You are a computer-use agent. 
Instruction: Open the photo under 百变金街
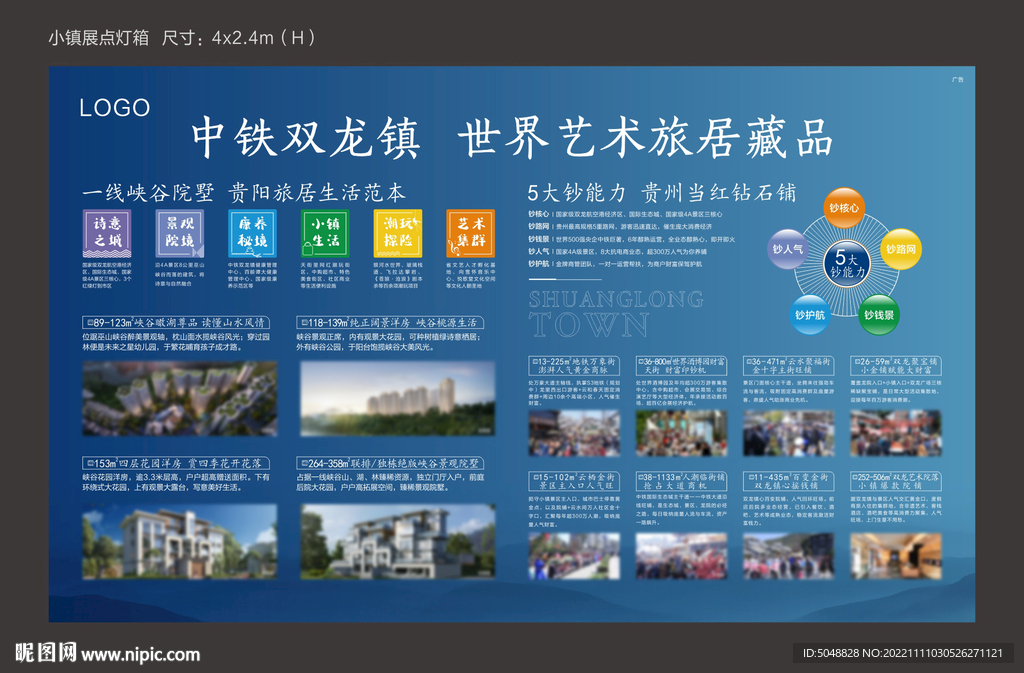788,556
